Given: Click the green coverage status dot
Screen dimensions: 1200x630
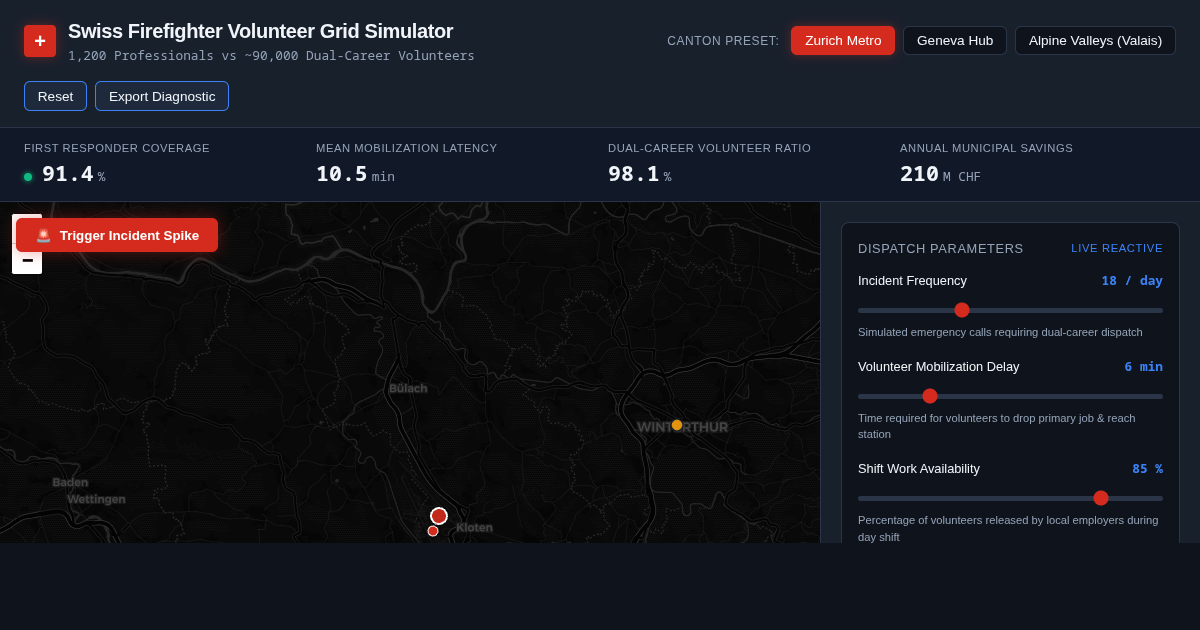Looking at the screenshot, I should tap(28, 177).
